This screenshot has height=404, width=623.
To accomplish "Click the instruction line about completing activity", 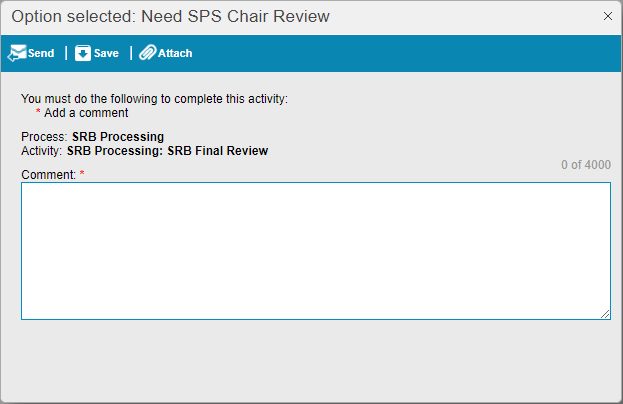I will [x=155, y=99].
